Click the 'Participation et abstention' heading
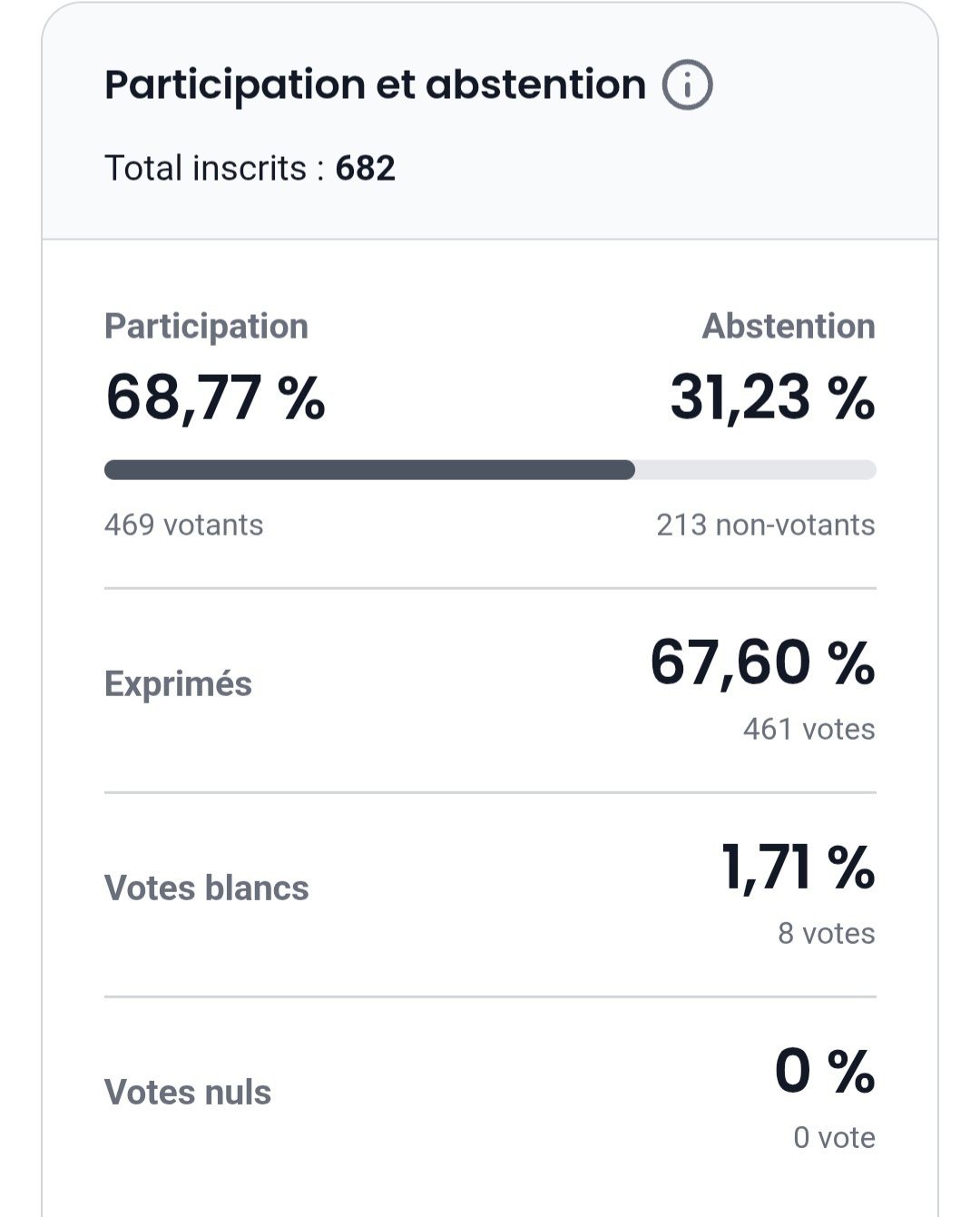The image size is (980, 1217). pyautogui.click(x=375, y=85)
